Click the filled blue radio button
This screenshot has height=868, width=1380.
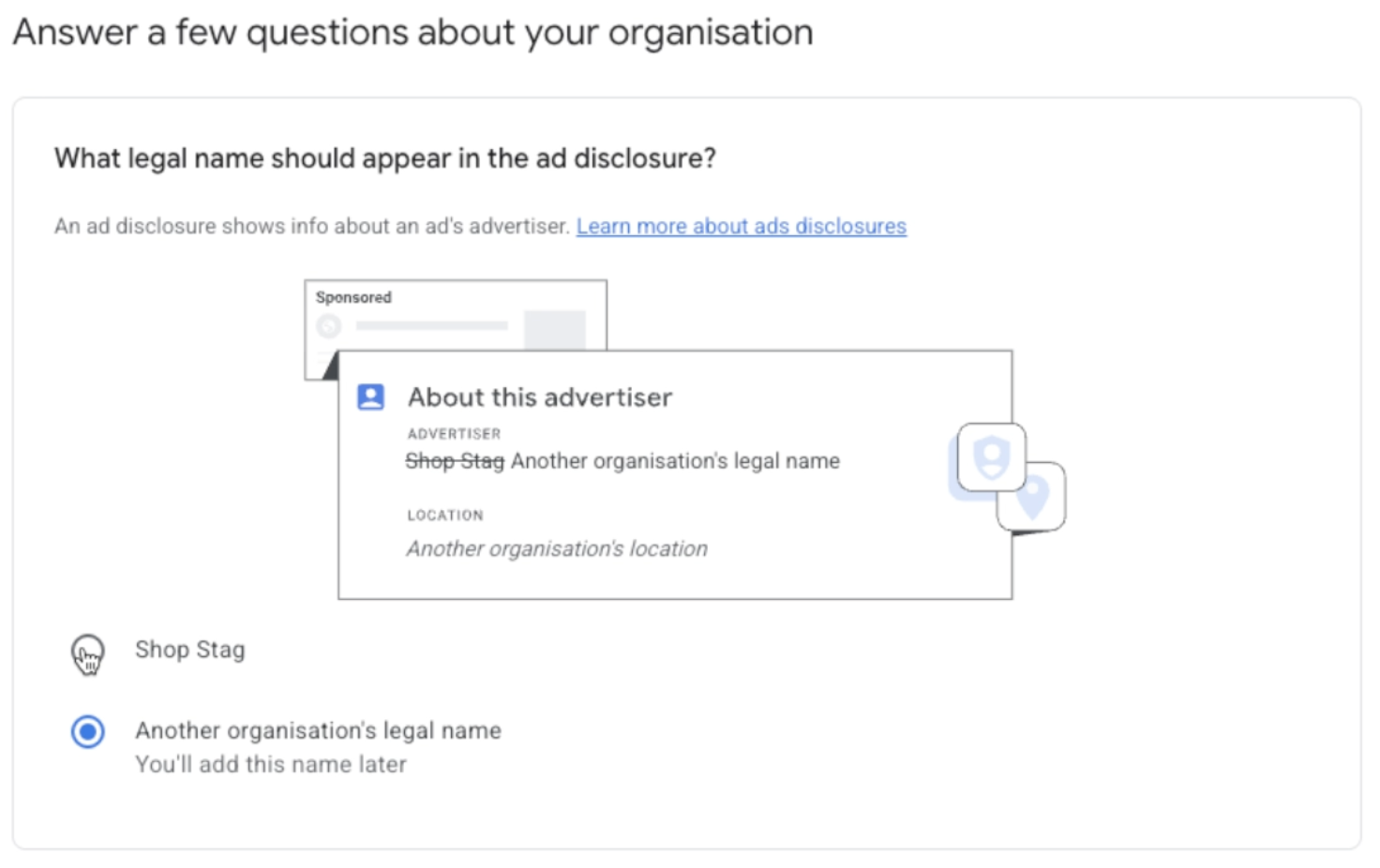[x=87, y=732]
